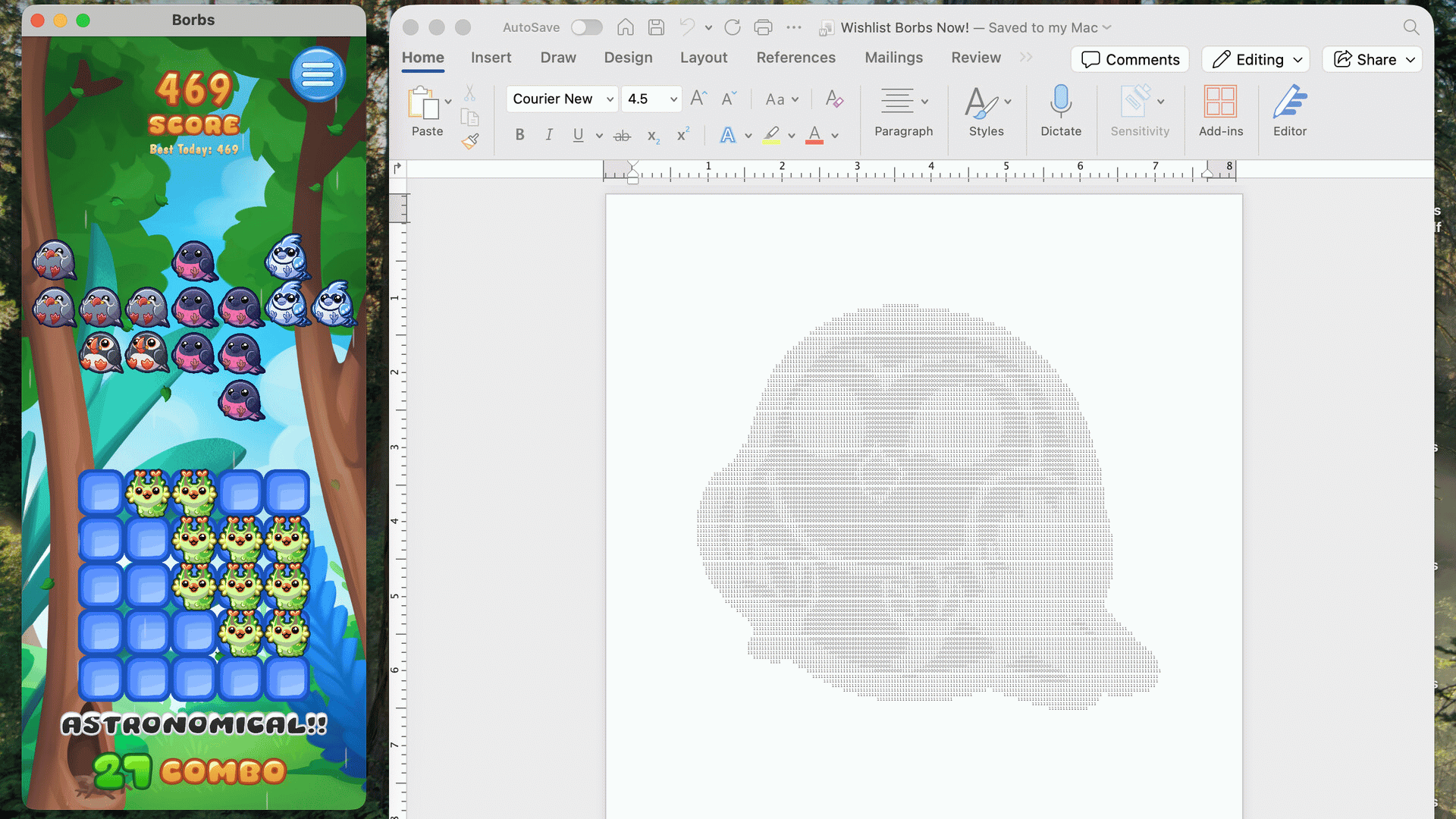The height and width of the screenshot is (819, 1456).
Task: Open the more options ellipsis in title bar
Action: point(794,27)
